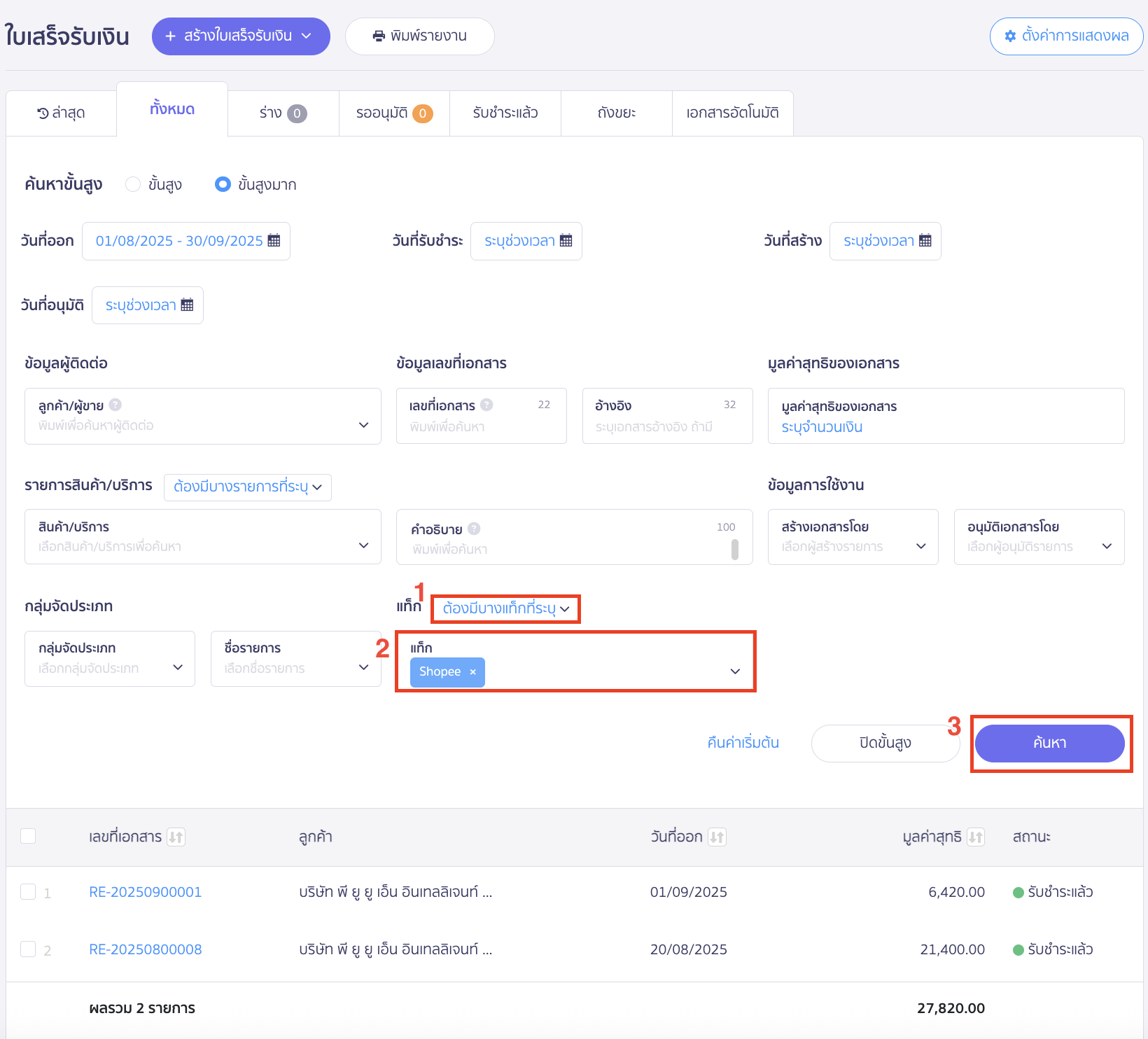Switch to the เอกสารอัตโนมัติ tab
1148x1039 pixels.
tap(733, 113)
